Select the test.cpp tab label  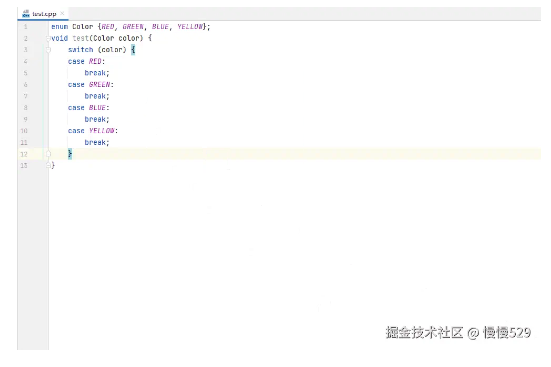(x=44, y=14)
